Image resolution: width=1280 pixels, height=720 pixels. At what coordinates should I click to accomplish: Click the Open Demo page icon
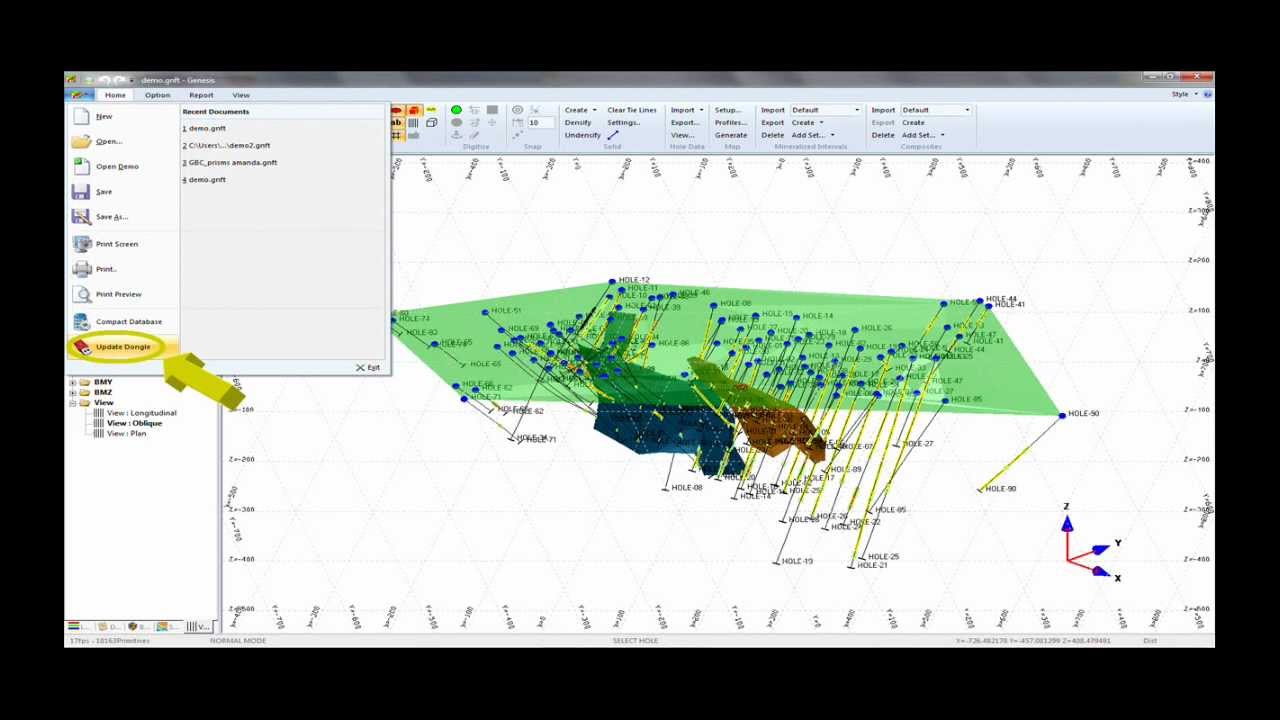click(x=81, y=167)
